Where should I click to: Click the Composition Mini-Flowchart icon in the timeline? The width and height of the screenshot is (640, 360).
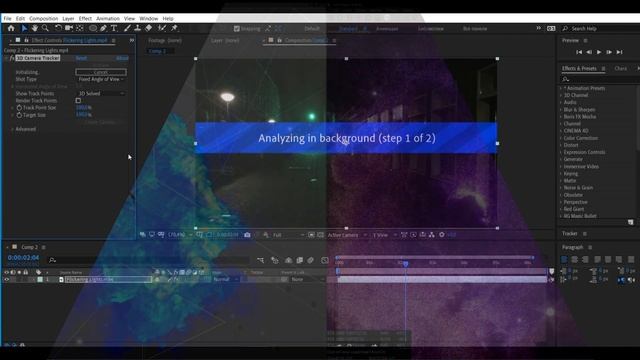tap(260, 260)
